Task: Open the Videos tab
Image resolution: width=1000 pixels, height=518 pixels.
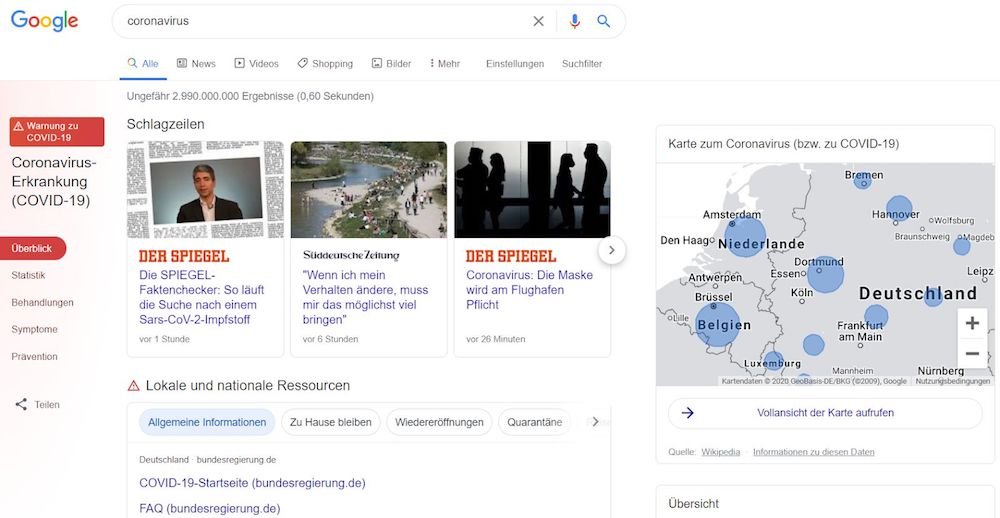Action: click(x=256, y=64)
